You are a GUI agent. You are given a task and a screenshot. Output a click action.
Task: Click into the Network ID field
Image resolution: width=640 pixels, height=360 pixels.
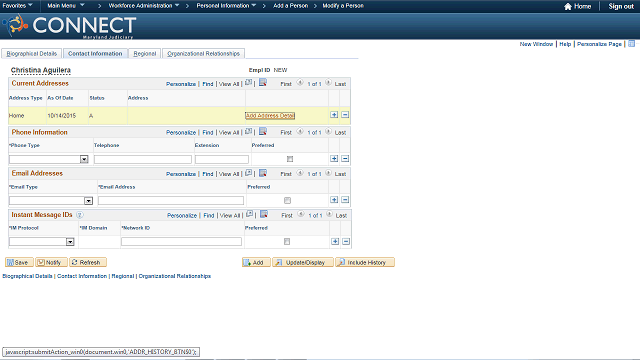pos(181,242)
